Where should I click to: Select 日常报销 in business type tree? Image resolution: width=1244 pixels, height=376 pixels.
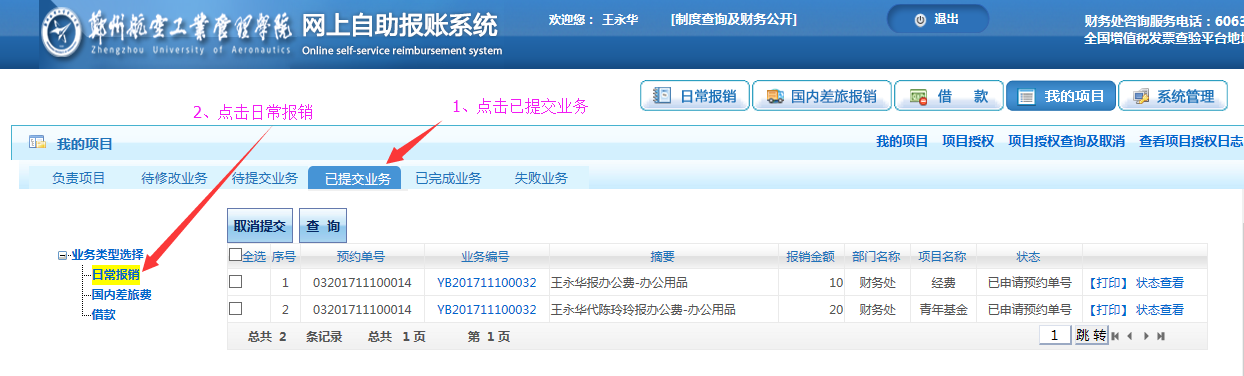[x=115, y=275]
